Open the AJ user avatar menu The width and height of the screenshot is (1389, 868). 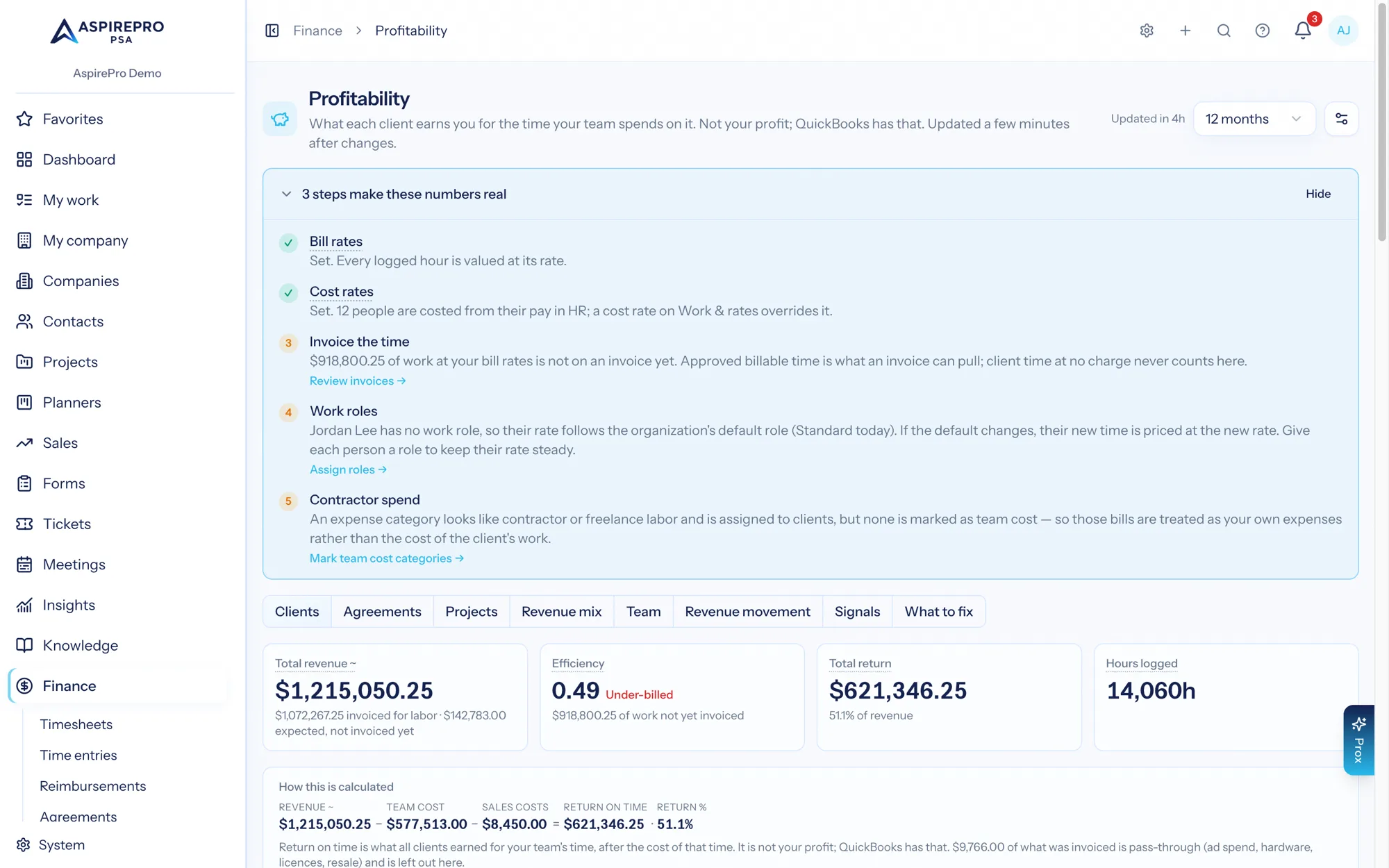pyautogui.click(x=1343, y=31)
